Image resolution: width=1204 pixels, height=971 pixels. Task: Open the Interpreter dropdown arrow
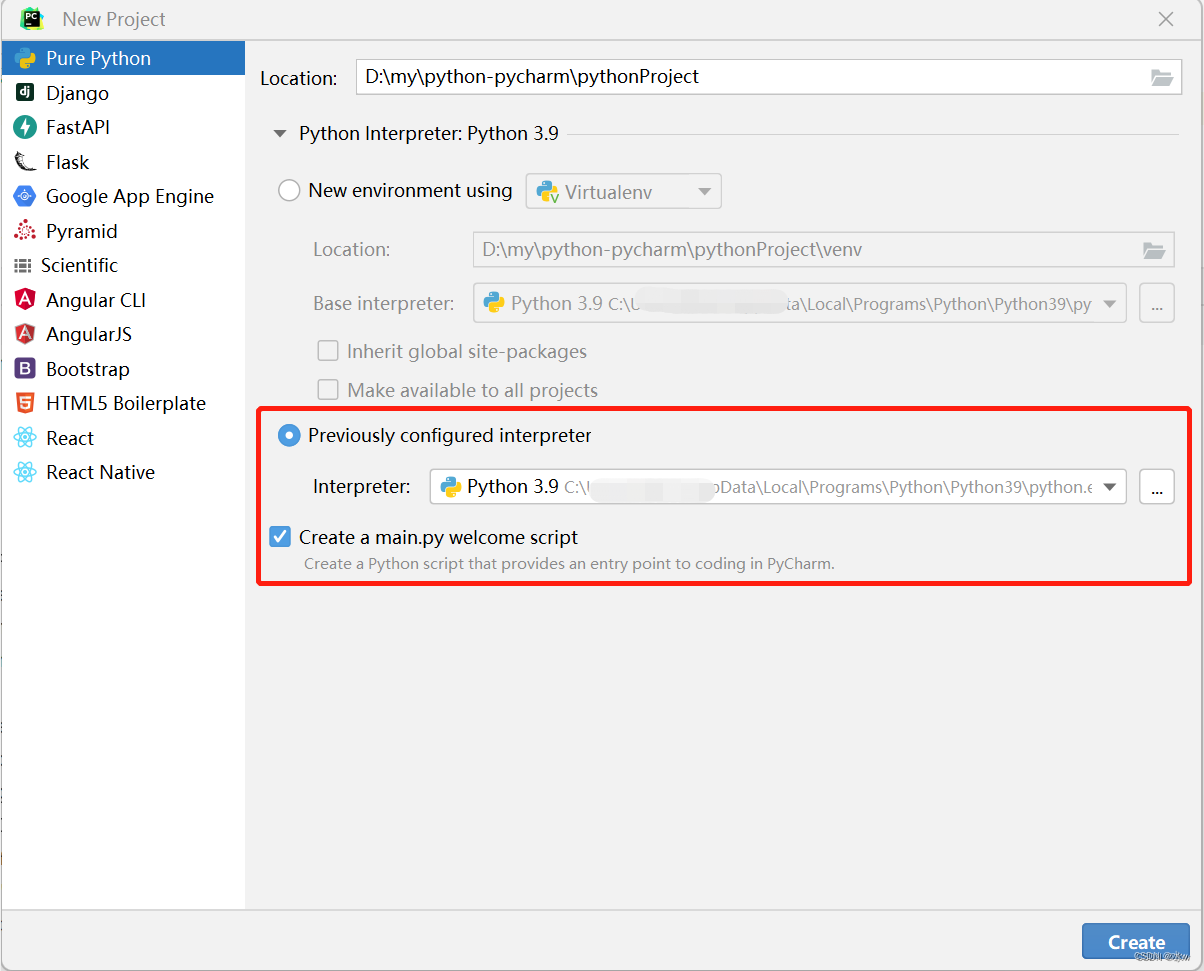pos(1110,488)
